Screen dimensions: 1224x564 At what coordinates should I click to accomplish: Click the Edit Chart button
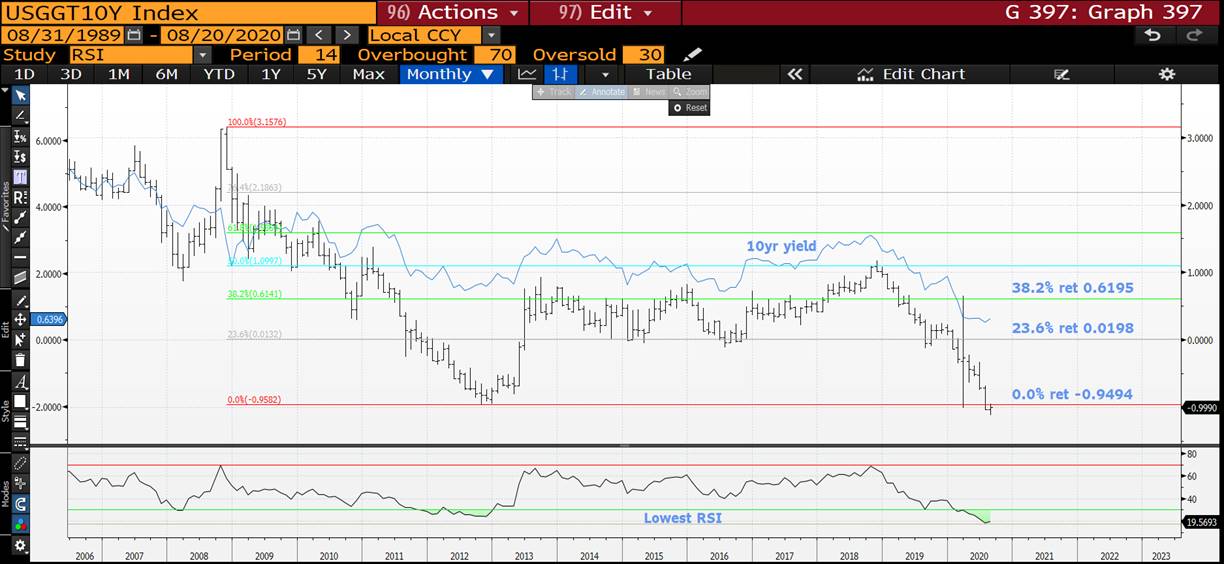click(x=910, y=74)
